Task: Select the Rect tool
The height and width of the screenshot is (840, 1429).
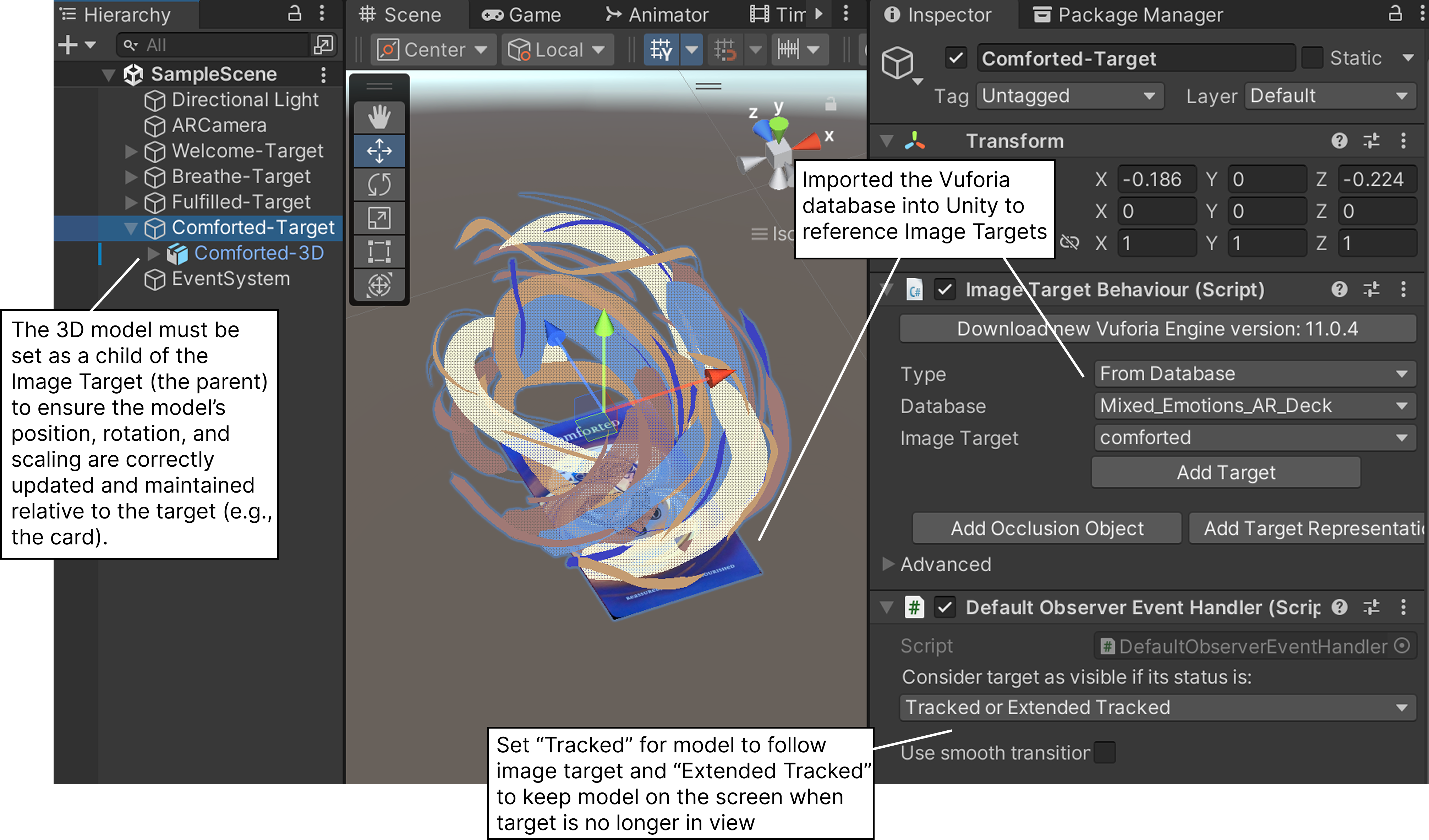Action: (379, 251)
